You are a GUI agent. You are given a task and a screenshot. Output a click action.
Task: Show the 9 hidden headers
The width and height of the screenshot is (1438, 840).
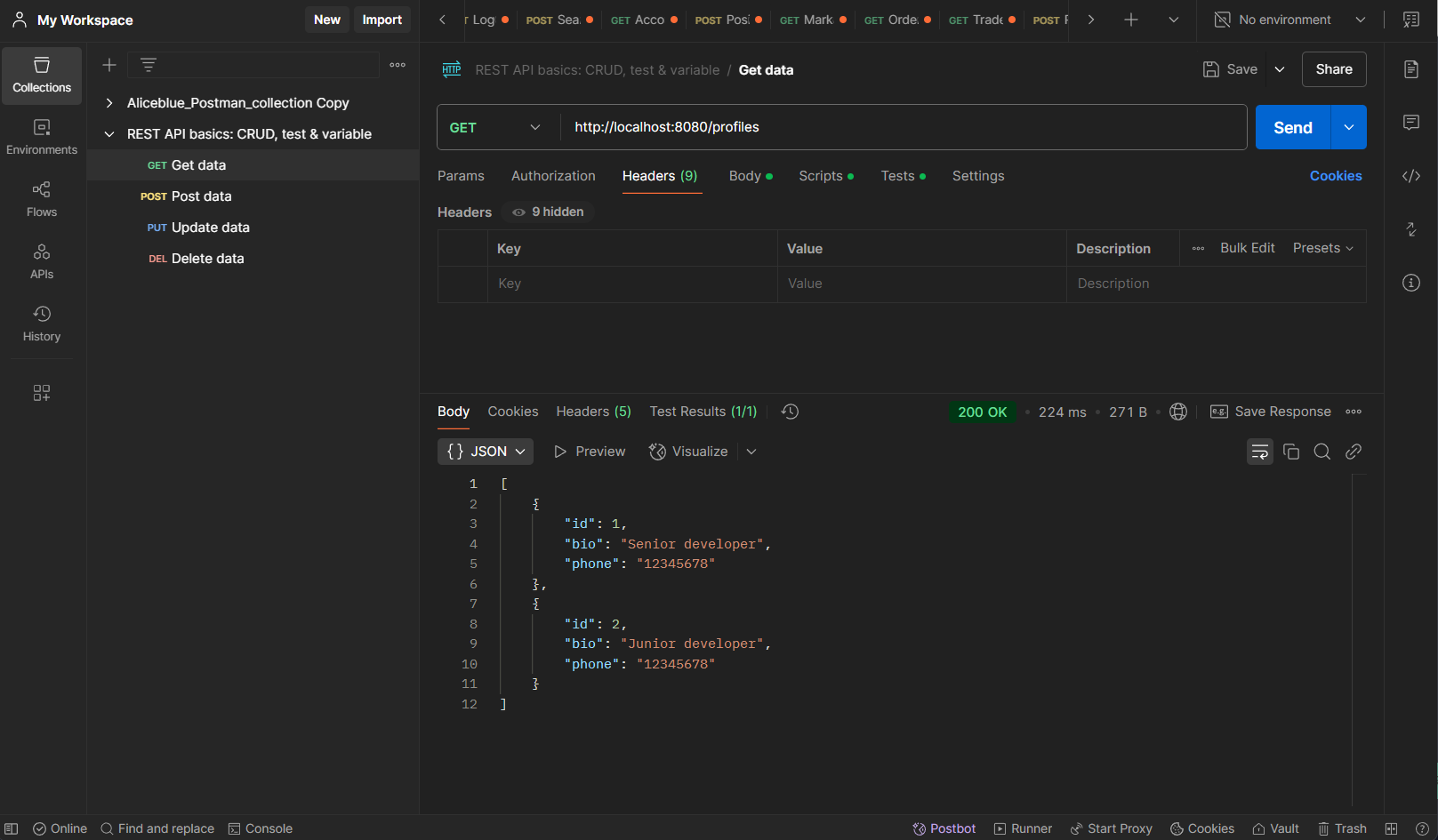pyautogui.click(x=549, y=212)
